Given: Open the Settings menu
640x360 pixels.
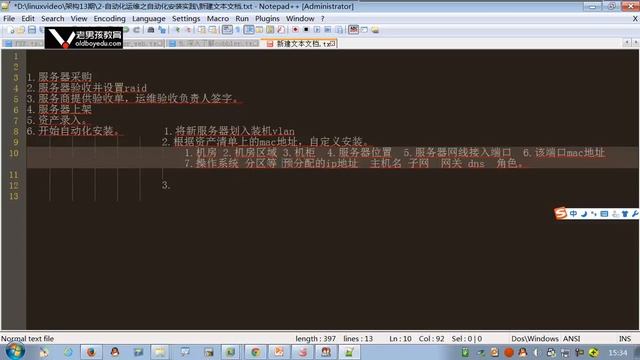Looking at the screenshot, I should tap(186, 18).
